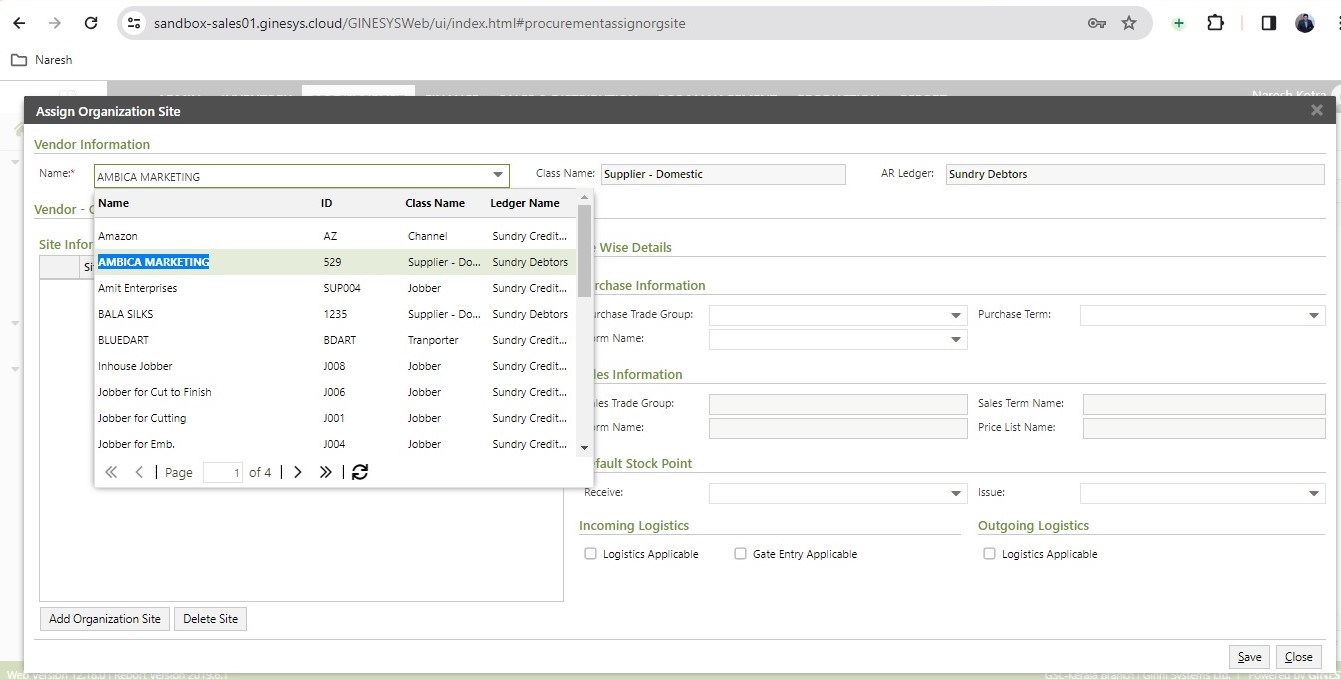
Task: Choose Amit Enterprises vendor
Action: click(335, 288)
